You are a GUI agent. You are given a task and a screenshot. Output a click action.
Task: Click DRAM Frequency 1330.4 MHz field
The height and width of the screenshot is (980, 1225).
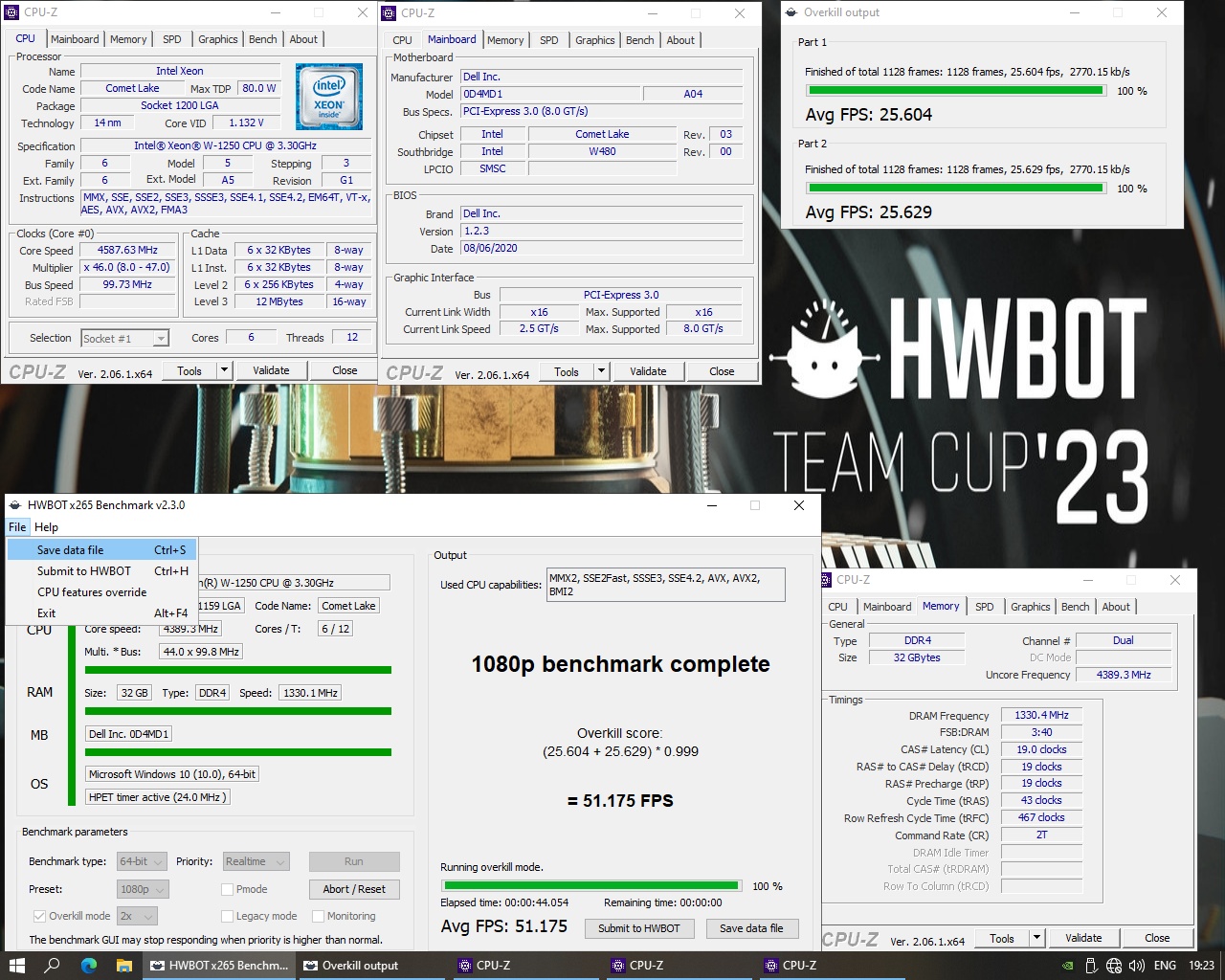pyautogui.click(x=1042, y=715)
